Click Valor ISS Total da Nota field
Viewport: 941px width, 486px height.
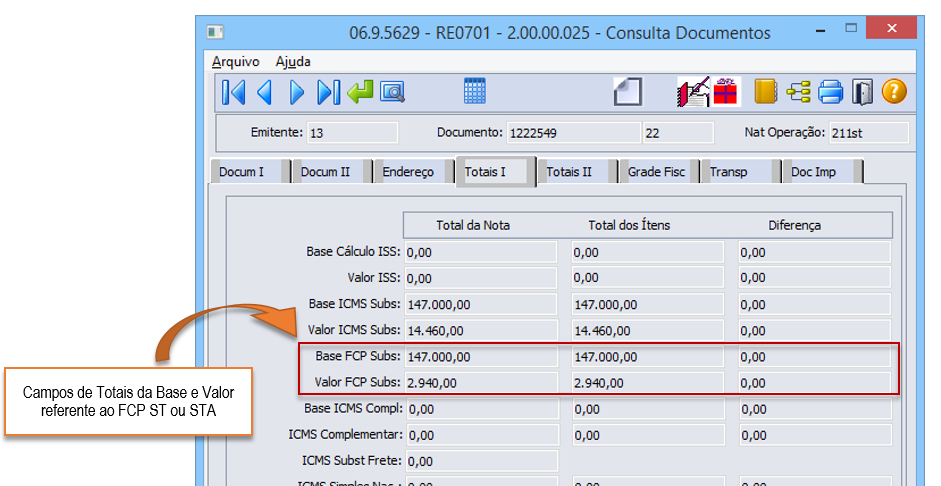pos(481,278)
